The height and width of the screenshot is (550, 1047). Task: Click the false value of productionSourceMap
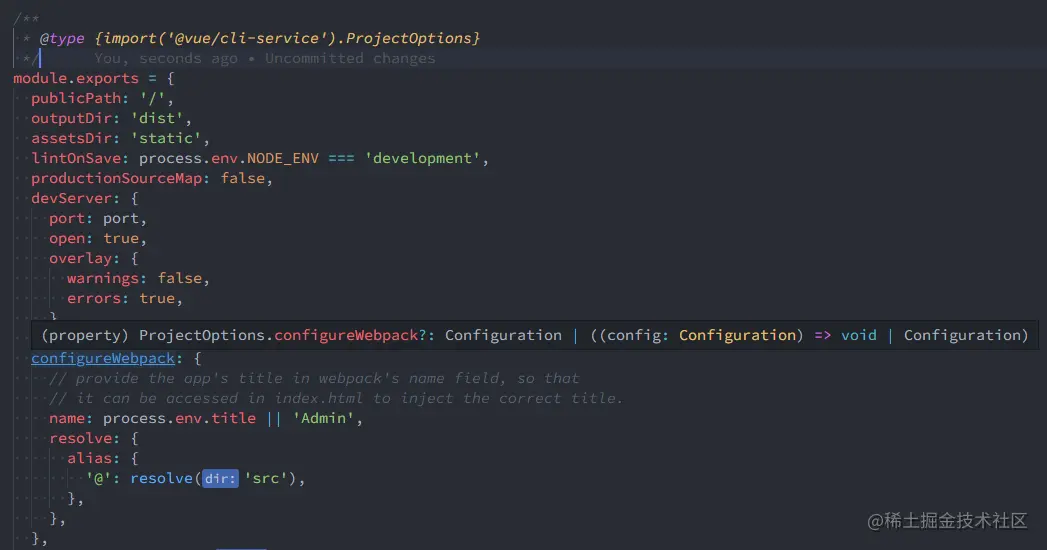[243, 178]
